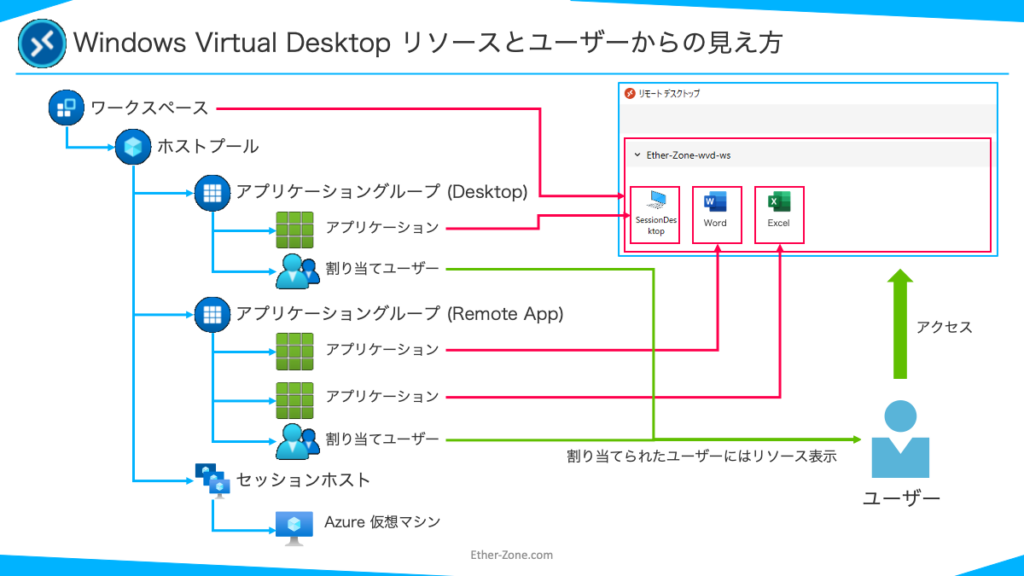Click assigned users icon under Remote App group

point(298,441)
